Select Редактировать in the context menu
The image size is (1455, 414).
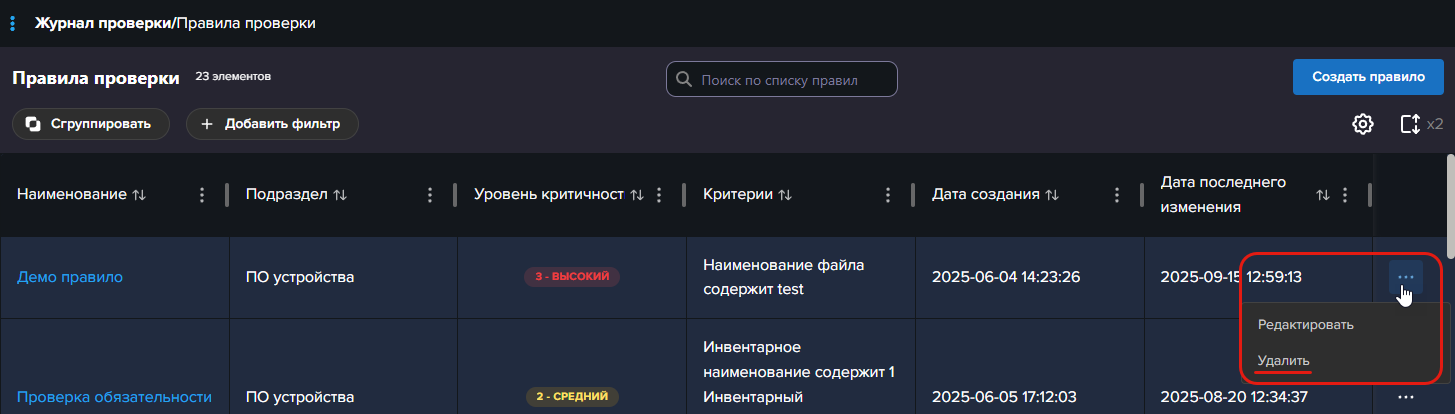1305,325
